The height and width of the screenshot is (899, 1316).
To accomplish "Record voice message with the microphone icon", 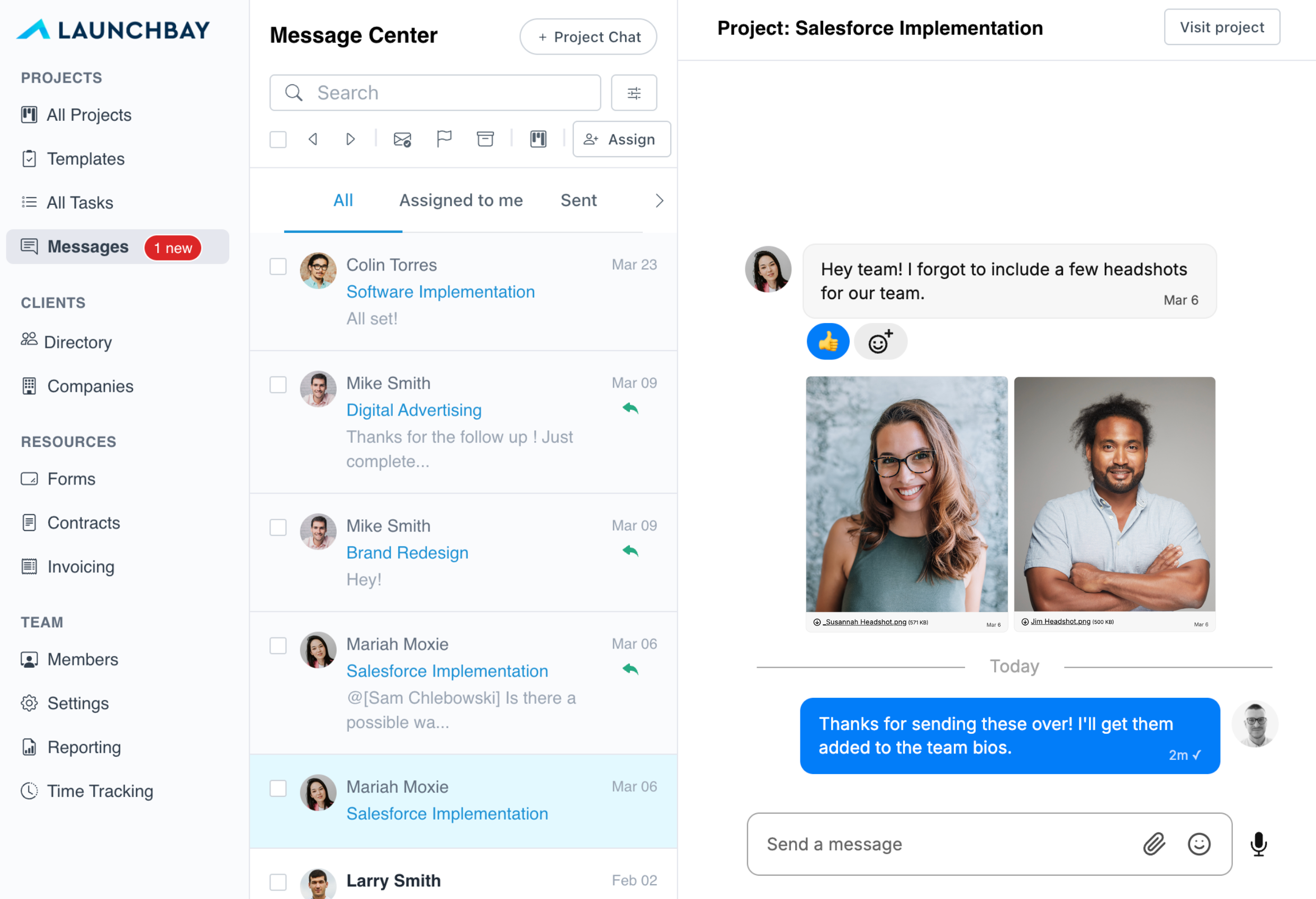I will coord(1258,844).
